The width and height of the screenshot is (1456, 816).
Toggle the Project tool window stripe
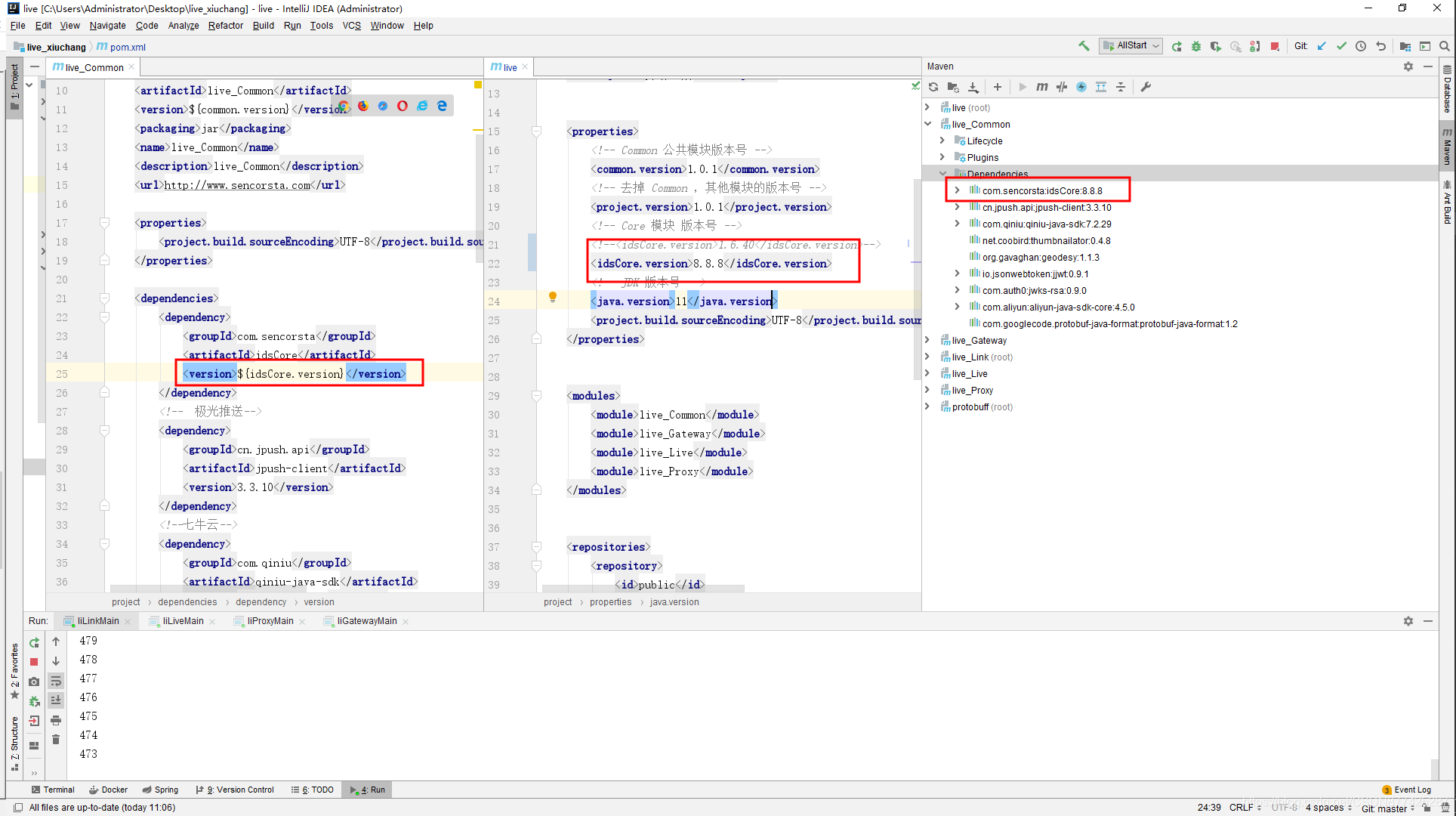pos(14,87)
